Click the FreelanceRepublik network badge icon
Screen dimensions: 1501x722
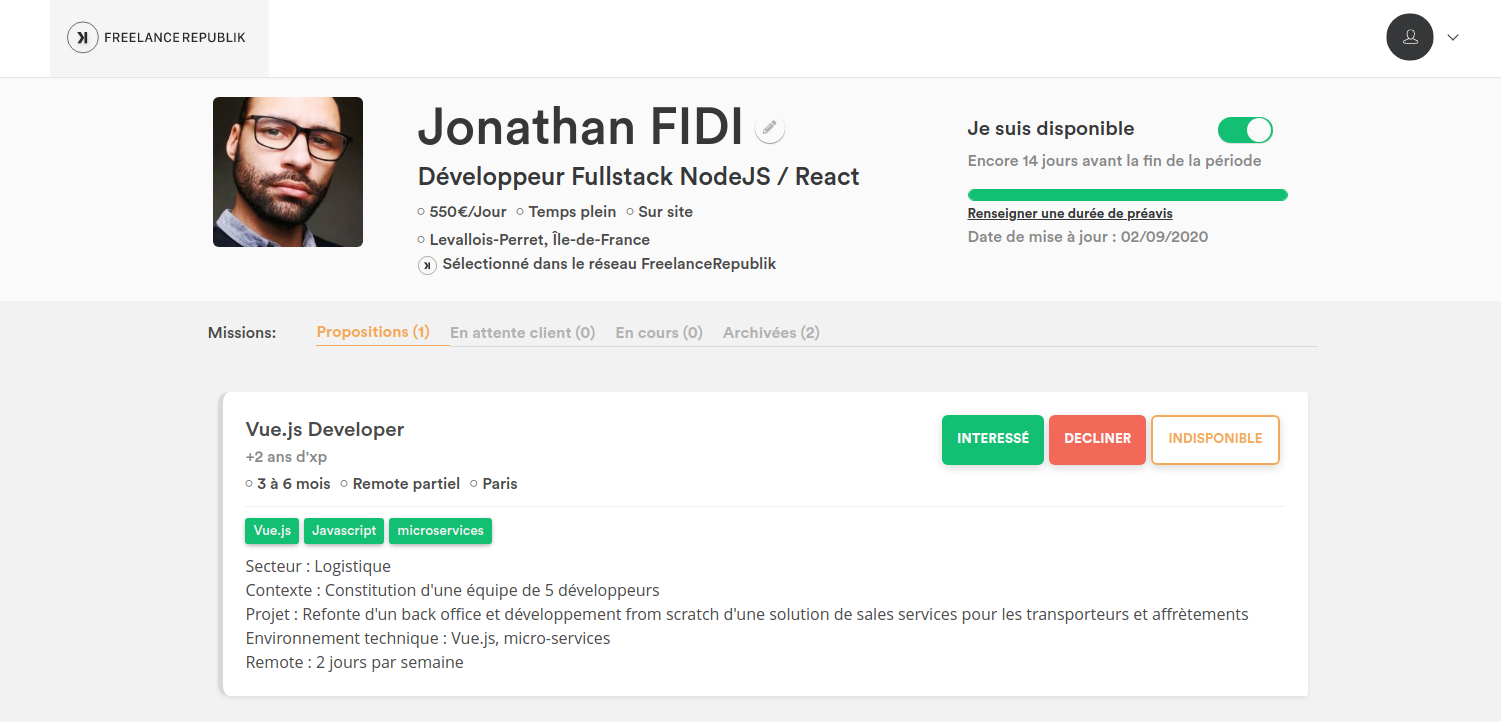[x=427, y=265]
